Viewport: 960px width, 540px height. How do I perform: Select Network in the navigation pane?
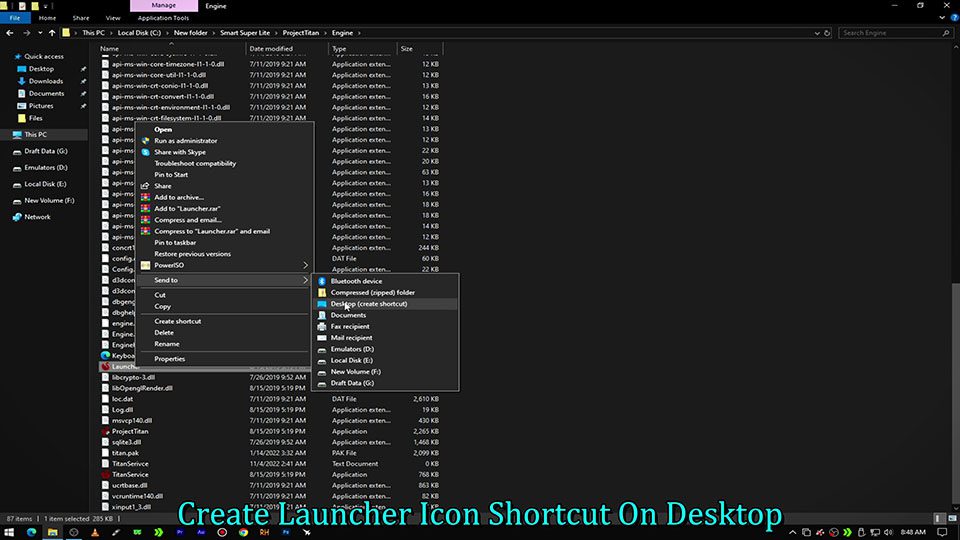(x=37, y=217)
